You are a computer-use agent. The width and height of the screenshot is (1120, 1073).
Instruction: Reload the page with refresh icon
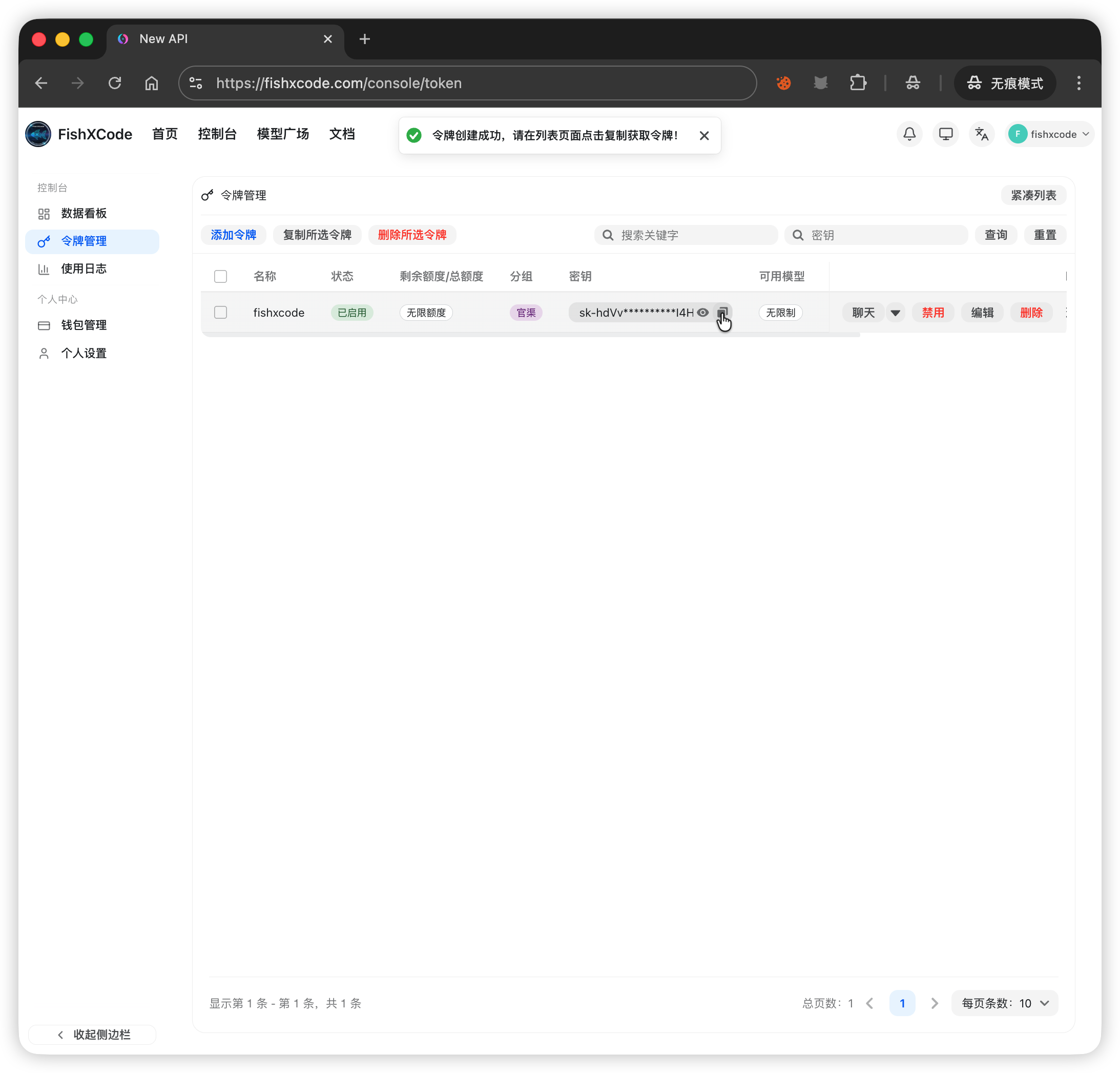click(x=115, y=84)
